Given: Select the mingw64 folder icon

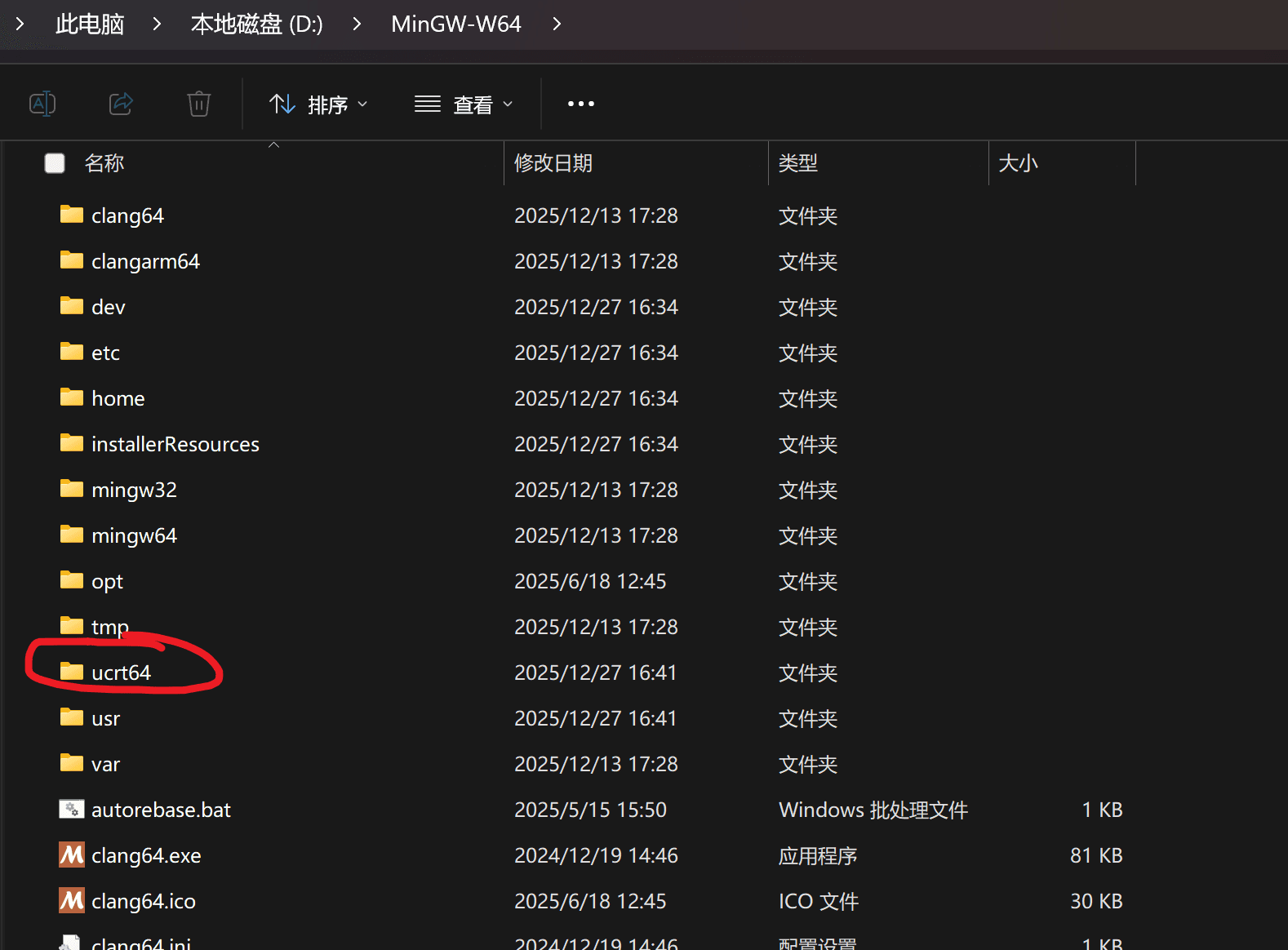Looking at the screenshot, I should tap(72, 535).
